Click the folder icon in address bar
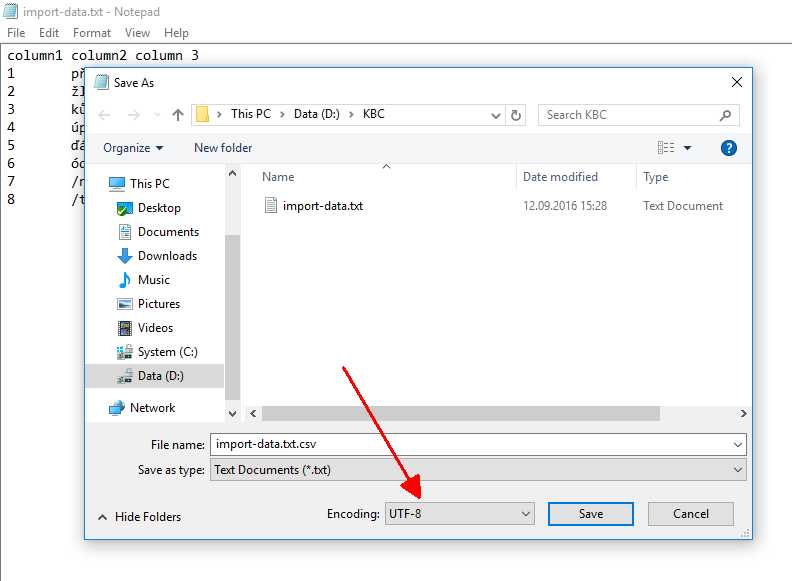The height and width of the screenshot is (581, 792). tap(203, 115)
